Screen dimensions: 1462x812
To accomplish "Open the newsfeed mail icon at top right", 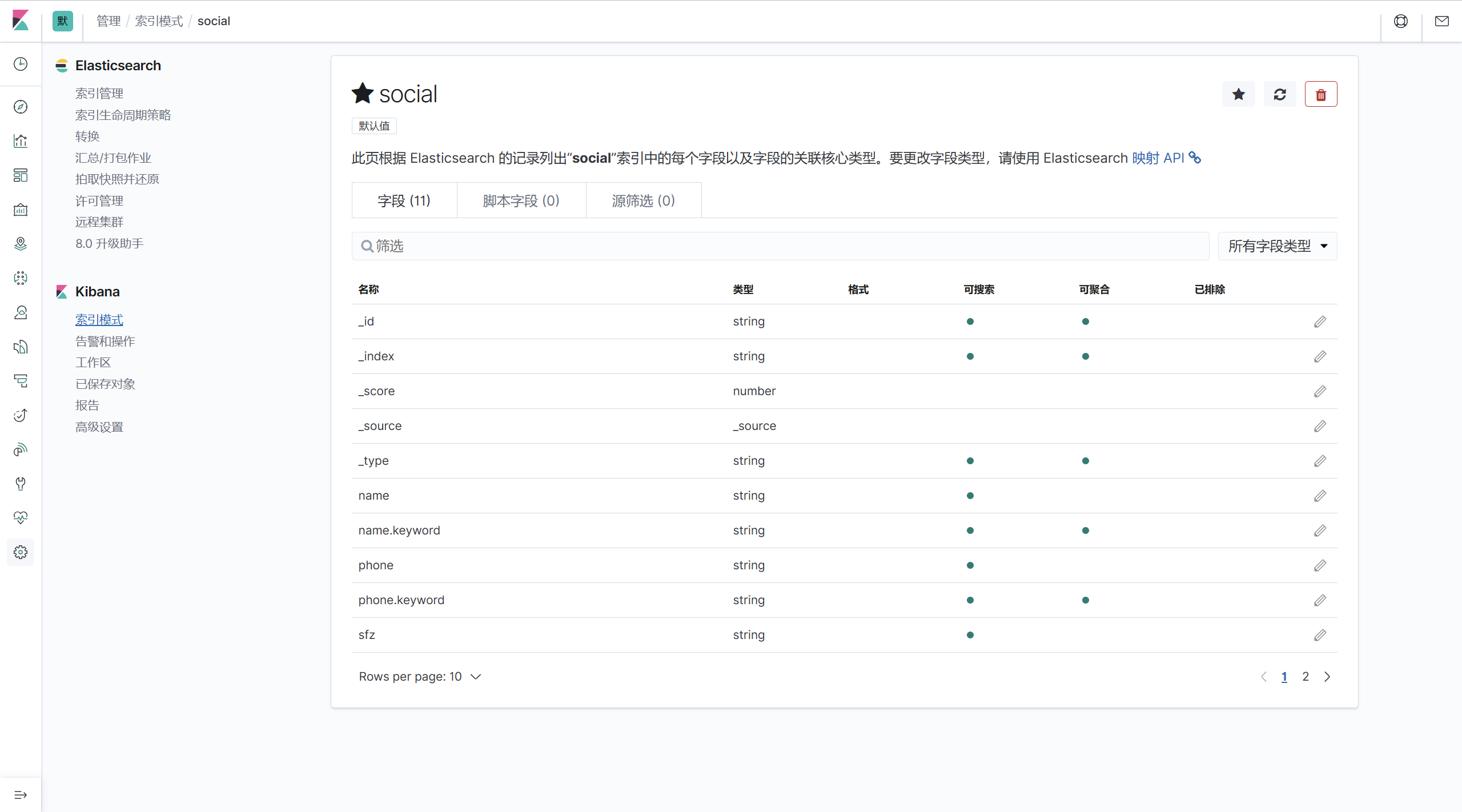I will click(x=1441, y=21).
